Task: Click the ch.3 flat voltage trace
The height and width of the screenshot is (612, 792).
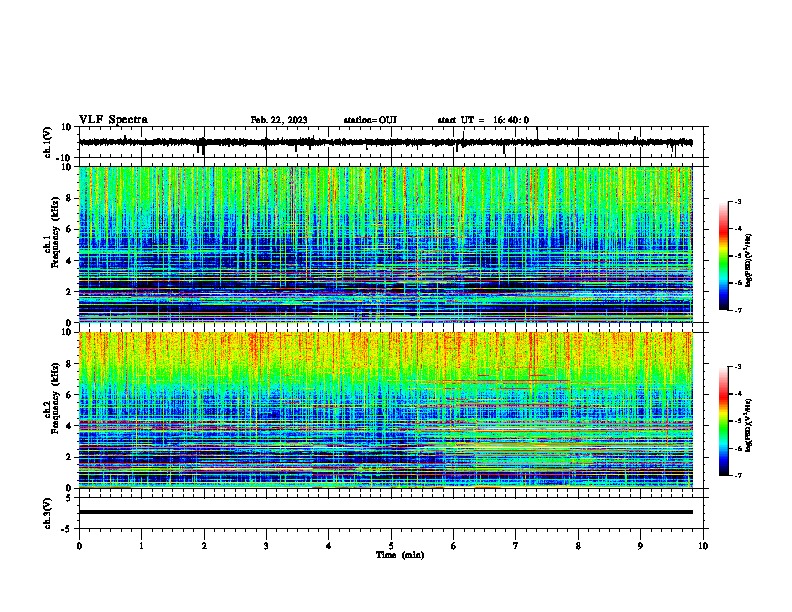Action: 385,512
